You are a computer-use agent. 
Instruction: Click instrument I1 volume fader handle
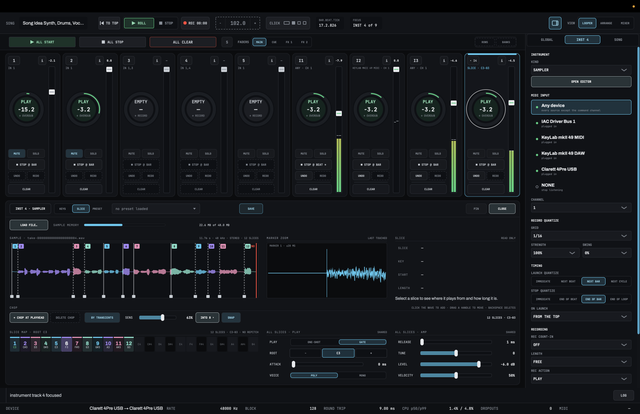(339, 113)
